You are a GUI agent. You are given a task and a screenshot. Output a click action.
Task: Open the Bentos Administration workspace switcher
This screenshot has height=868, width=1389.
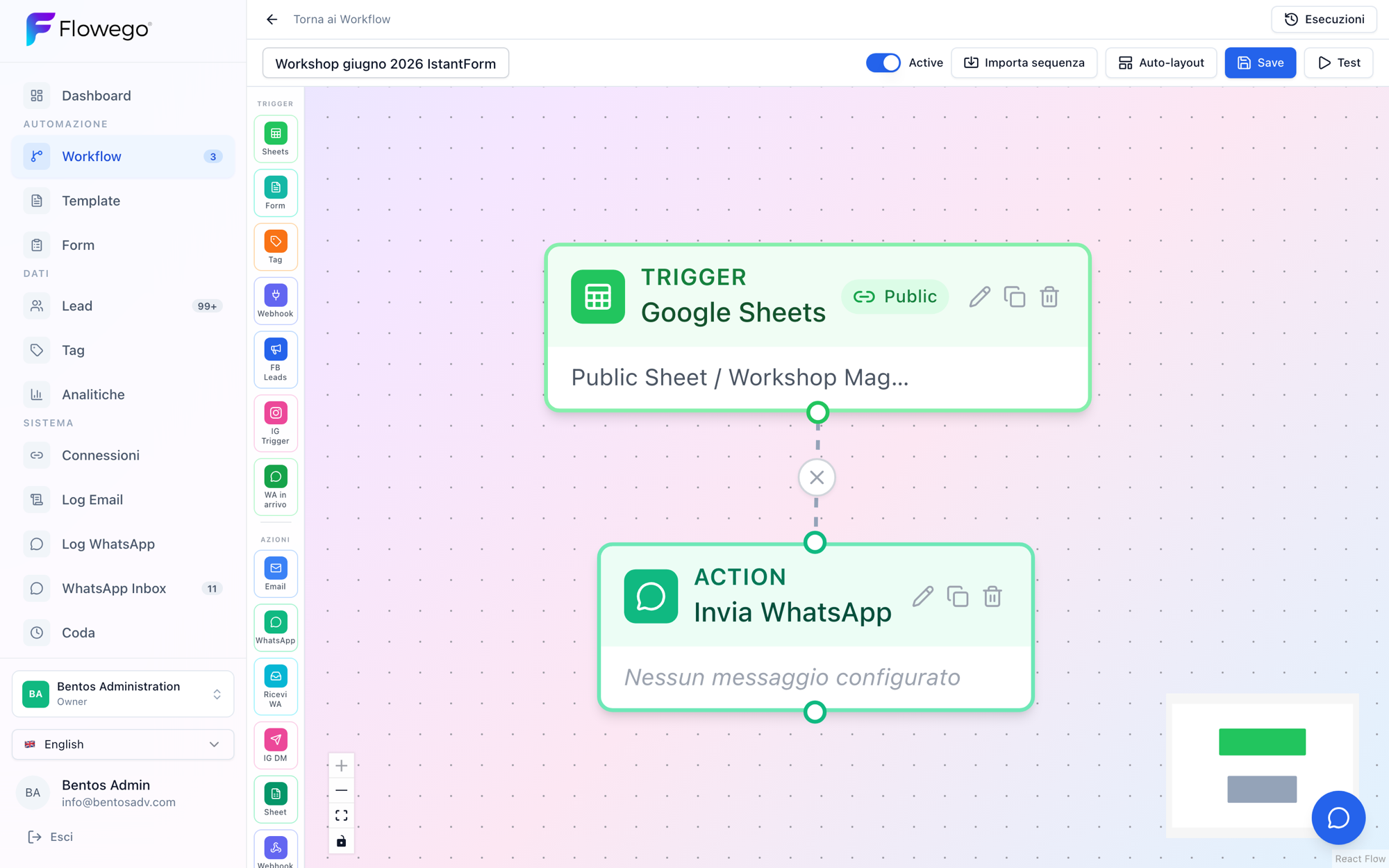pos(123,694)
